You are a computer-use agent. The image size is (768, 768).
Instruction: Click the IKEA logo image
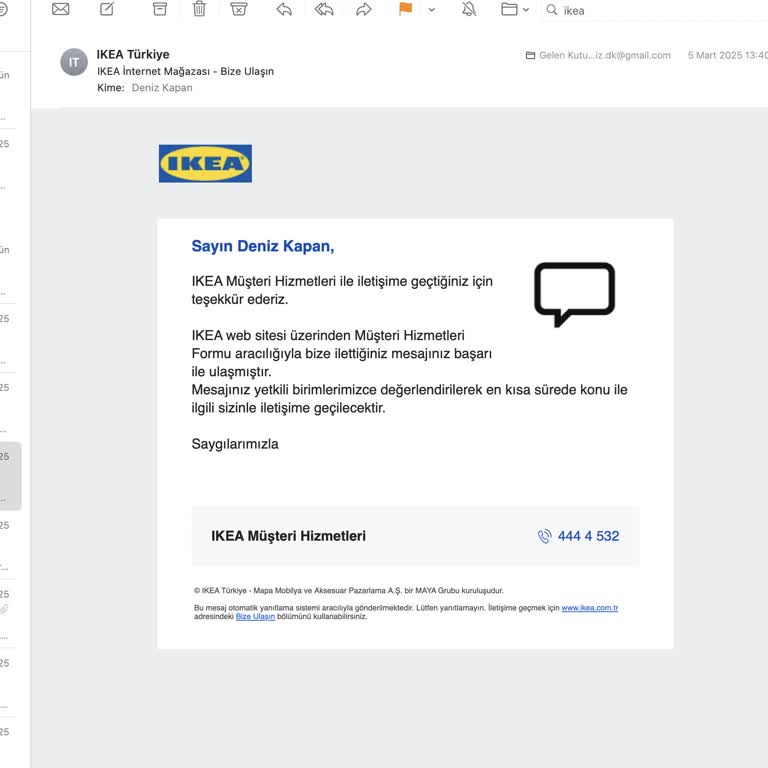coord(205,163)
